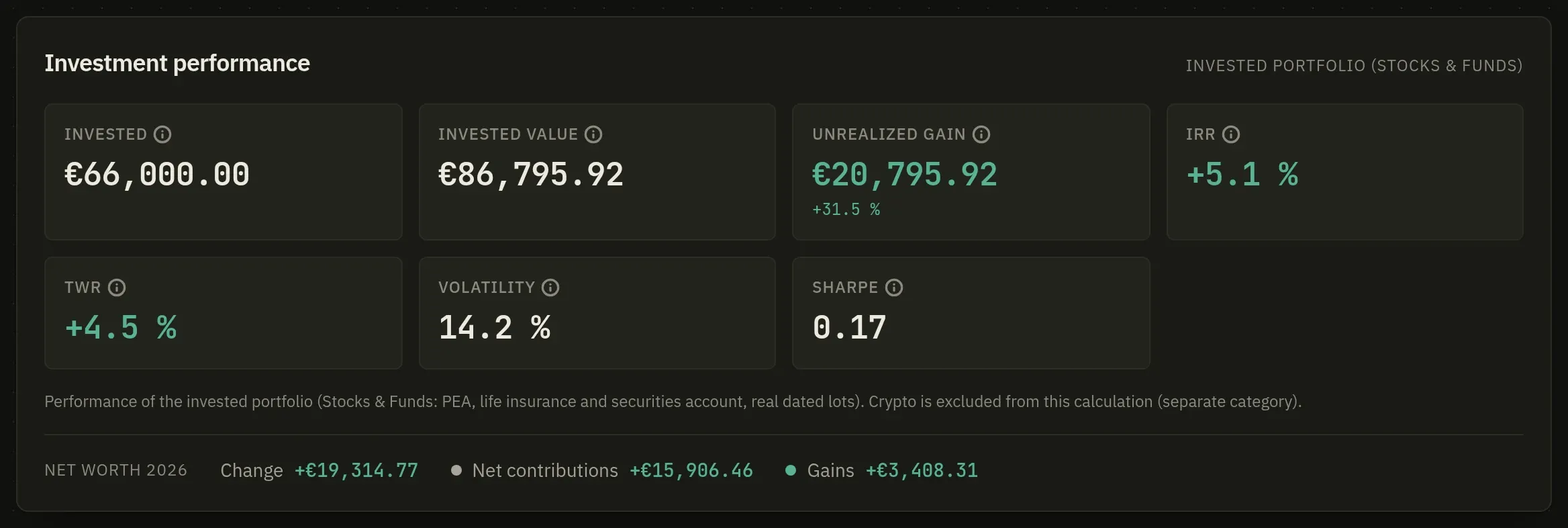This screenshot has width=1568, height=528.
Task: Click the €20,795.92 unrealized gain figure
Action: [x=905, y=175]
